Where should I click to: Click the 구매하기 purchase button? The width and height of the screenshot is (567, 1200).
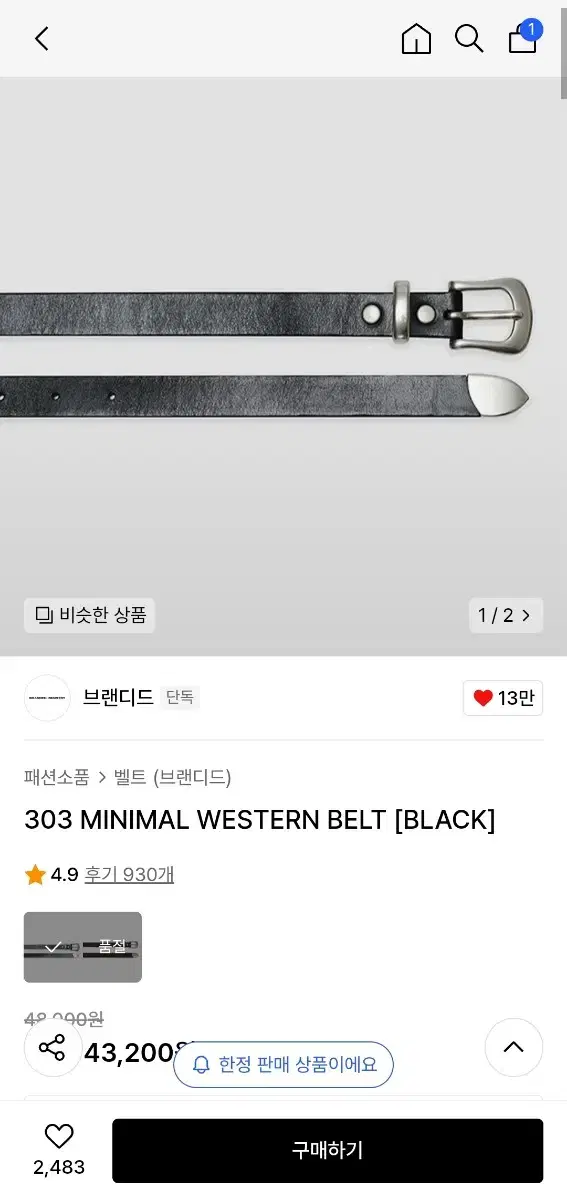click(327, 1150)
